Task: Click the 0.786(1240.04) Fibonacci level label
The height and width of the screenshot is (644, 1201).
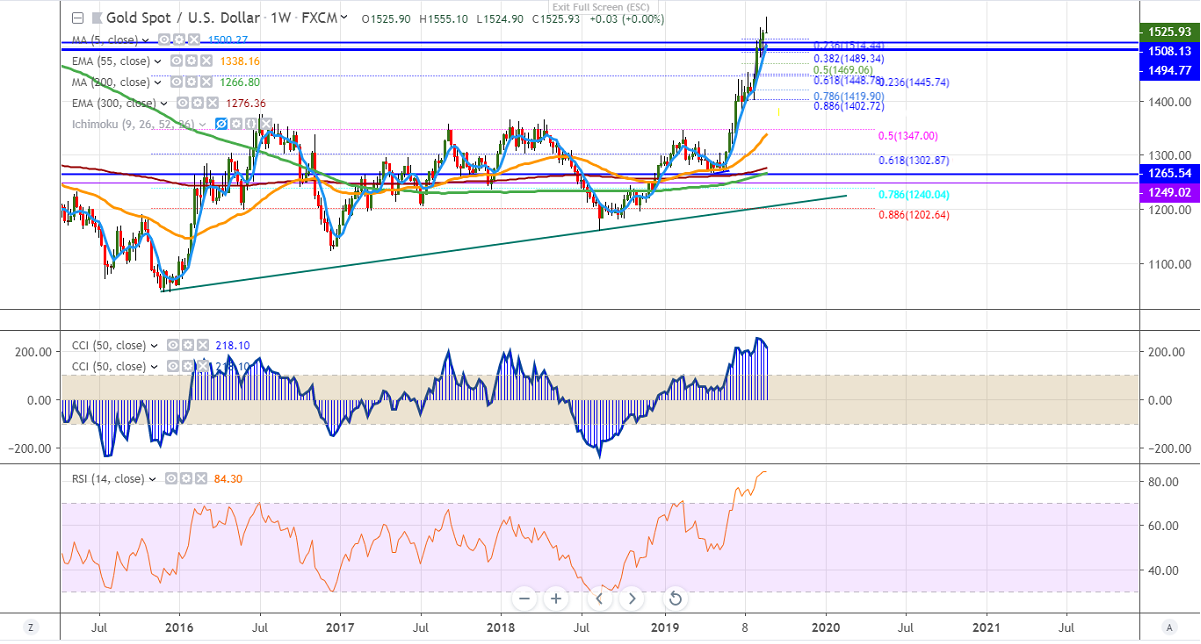Action: click(914, 195)
